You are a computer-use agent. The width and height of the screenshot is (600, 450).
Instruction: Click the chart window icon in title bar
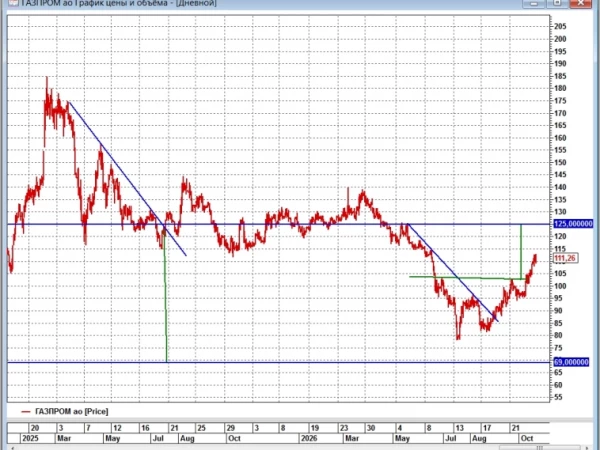point(14,3)
